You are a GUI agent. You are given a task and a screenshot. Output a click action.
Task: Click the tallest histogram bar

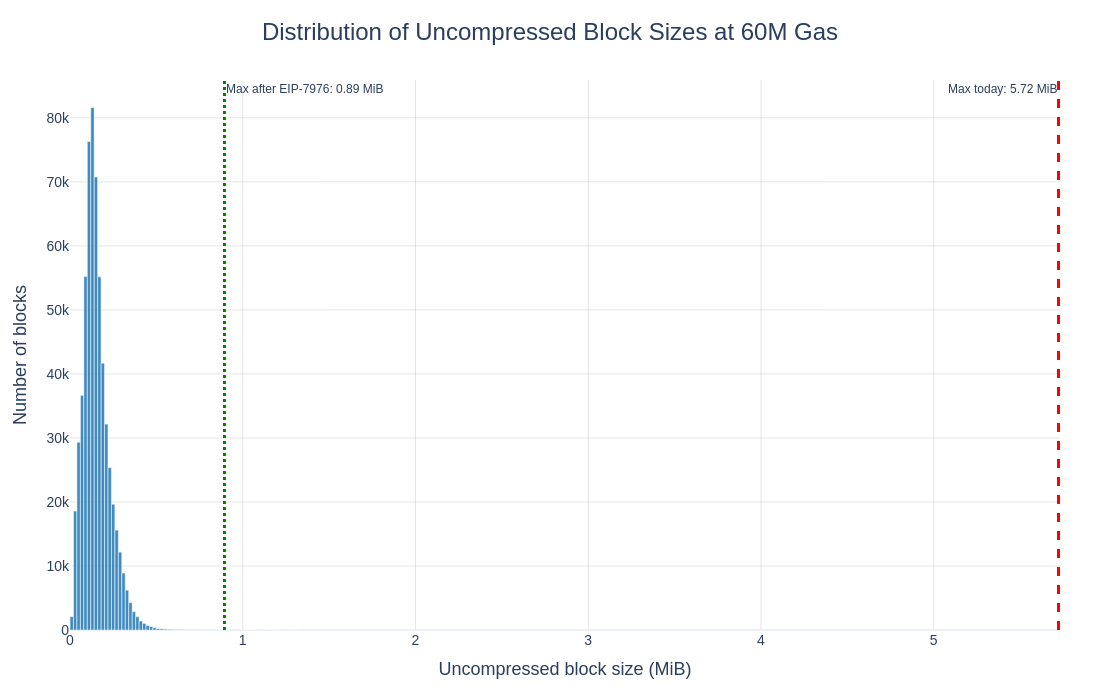point(92,370)
